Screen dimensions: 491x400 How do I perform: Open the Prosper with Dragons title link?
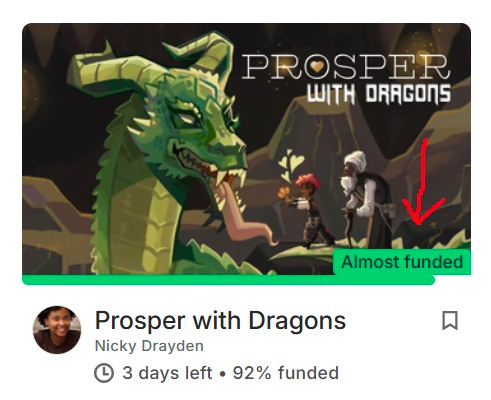[220, 321]
